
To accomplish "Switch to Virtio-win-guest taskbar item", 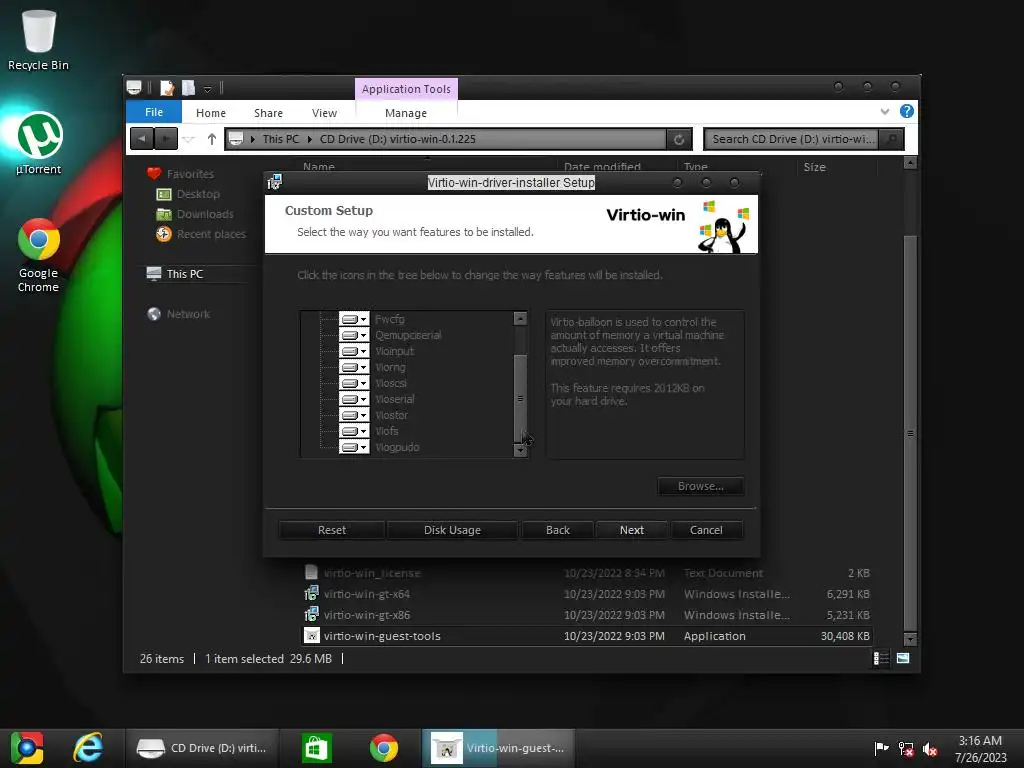I will [x=498, y=748].
